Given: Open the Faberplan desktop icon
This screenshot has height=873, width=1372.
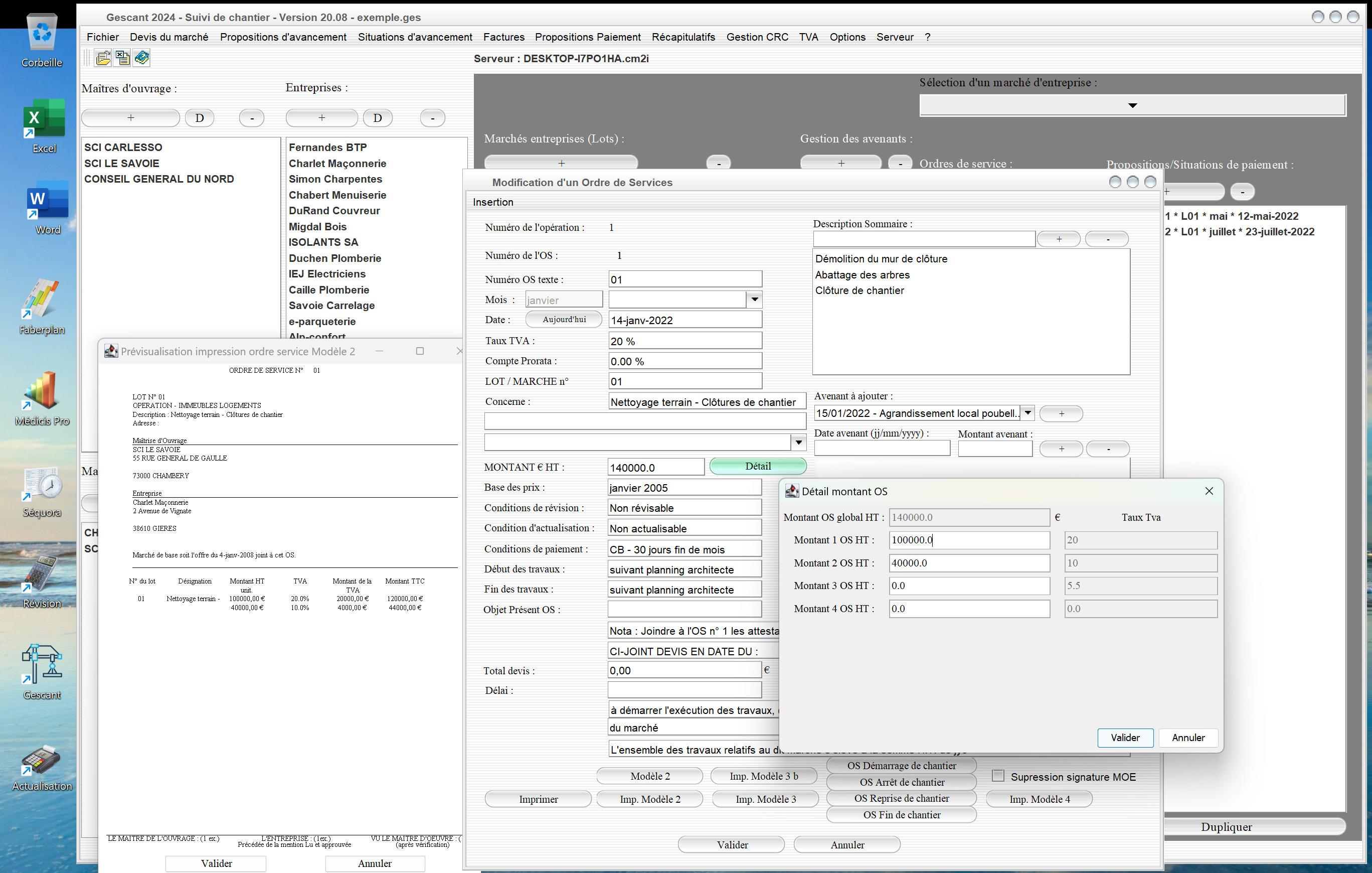Looking at the screenshot, I should click(x=42, y=307).
